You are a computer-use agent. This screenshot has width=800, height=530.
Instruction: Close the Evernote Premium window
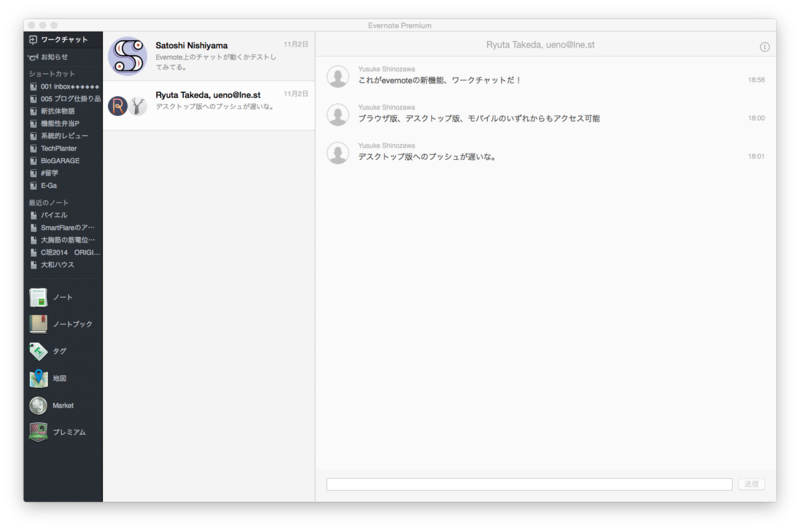(x=32, y=25)
